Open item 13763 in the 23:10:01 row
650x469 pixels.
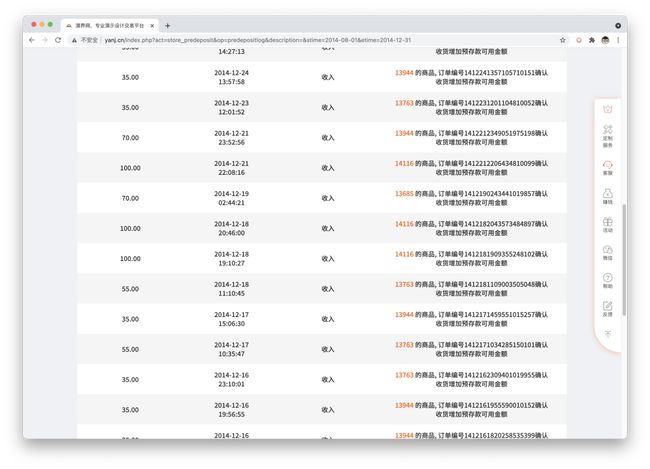pos(404,375)
